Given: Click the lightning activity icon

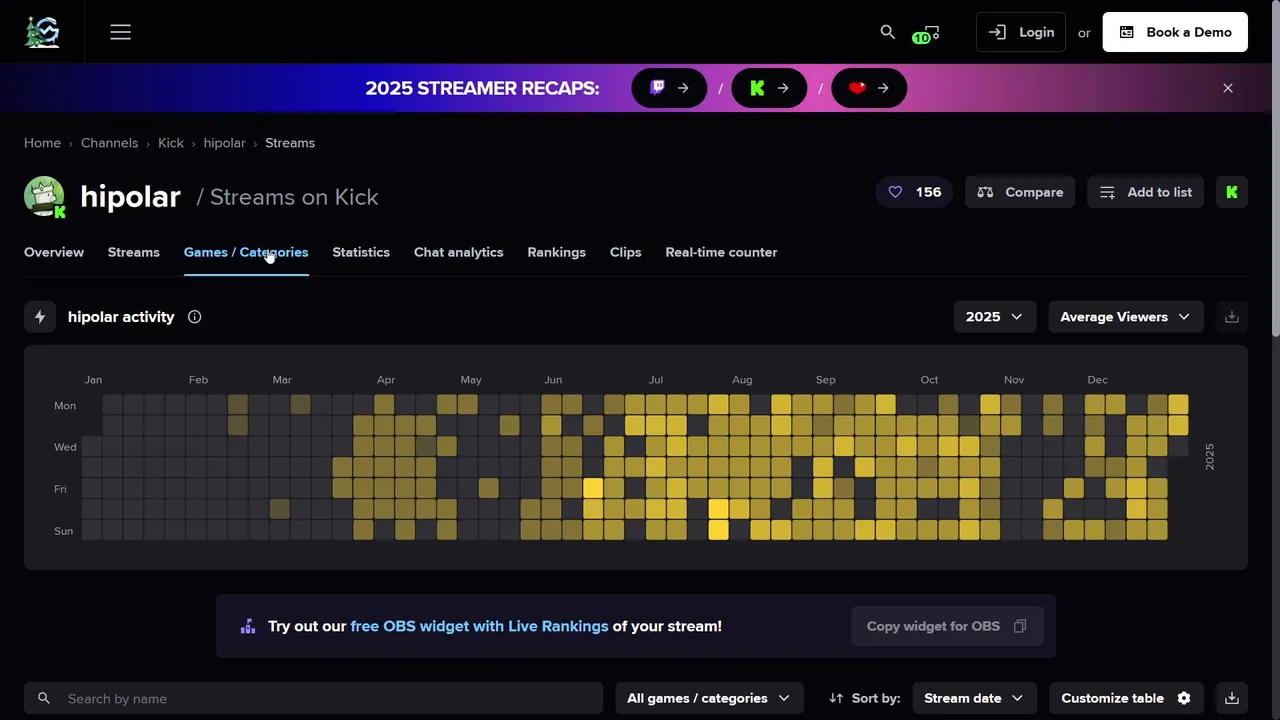Looking at the screenshot, I should (40, 317).
